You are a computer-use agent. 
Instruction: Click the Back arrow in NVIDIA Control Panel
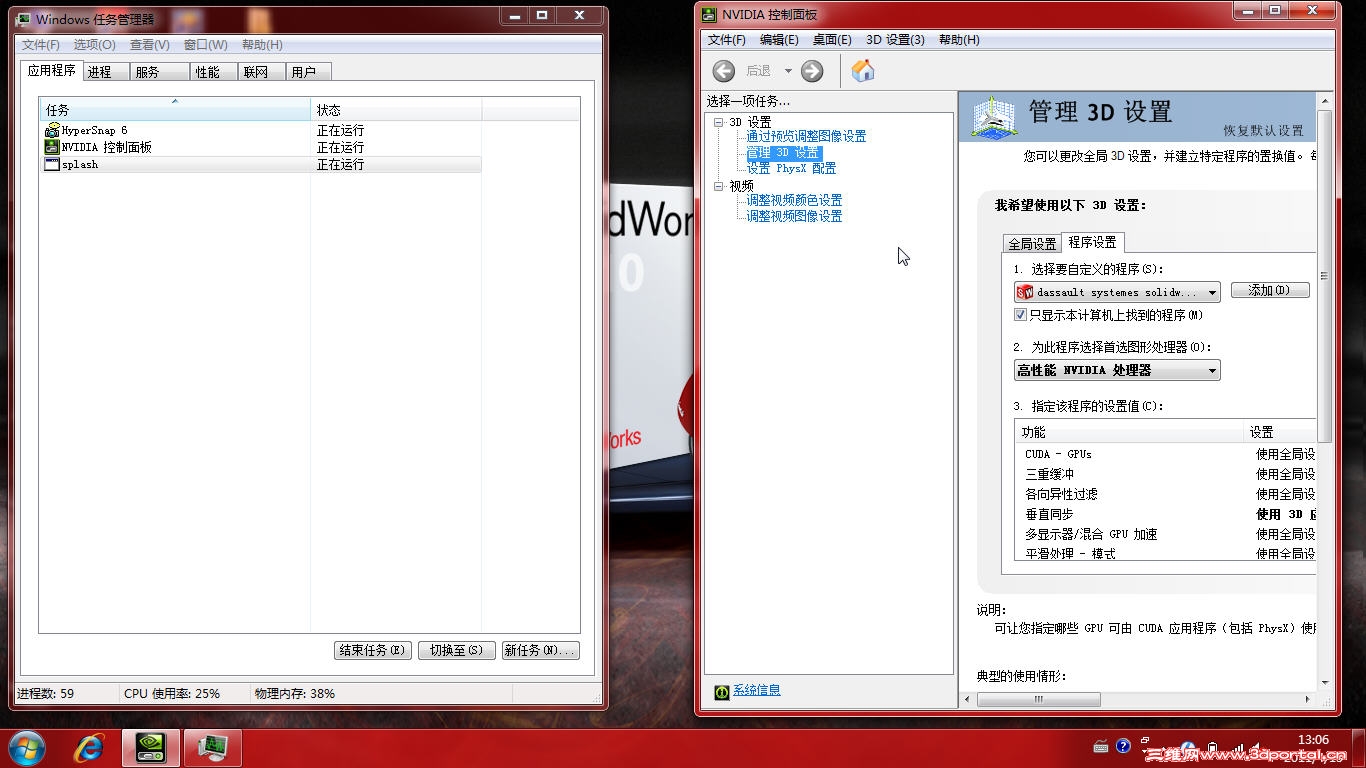[x=724, y=71]
